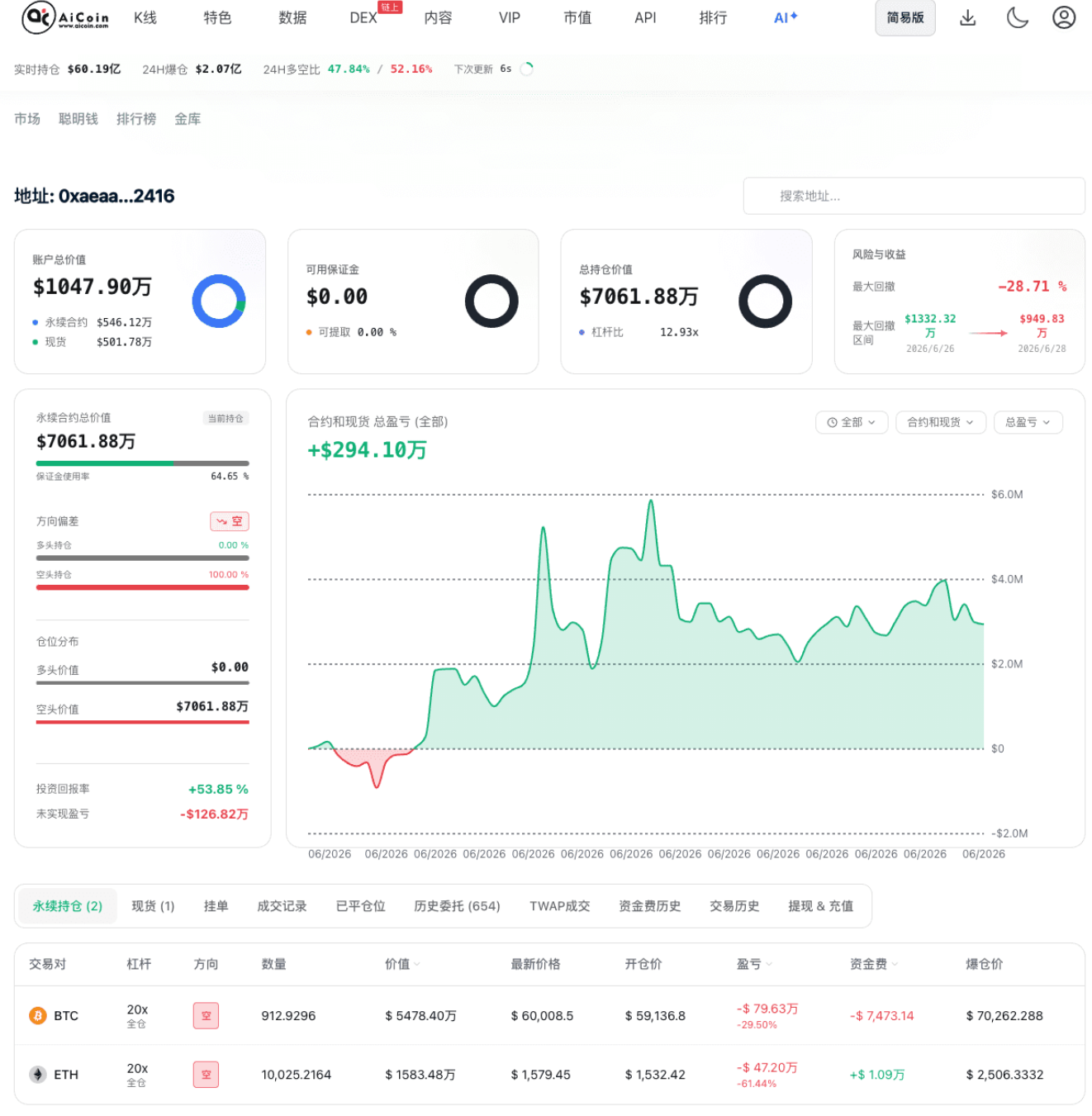The image size is (1092, 1116).
Task: Switch to 已平仓位 tab
Action: [360, 906]
